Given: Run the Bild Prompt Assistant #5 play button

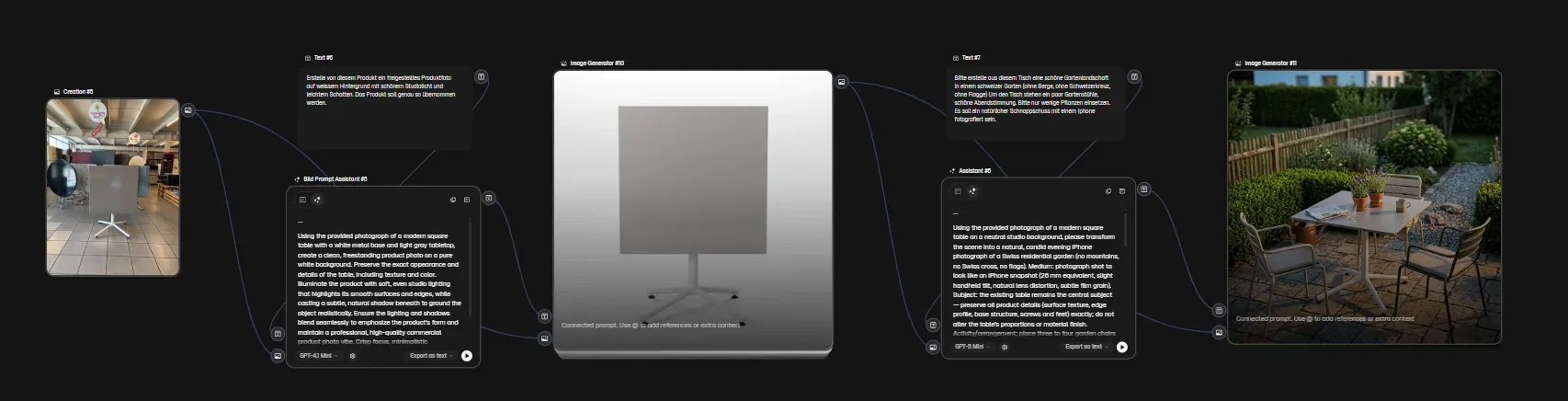Looking at the screenshot, I should pyautogui.click(x=467, y=356).
